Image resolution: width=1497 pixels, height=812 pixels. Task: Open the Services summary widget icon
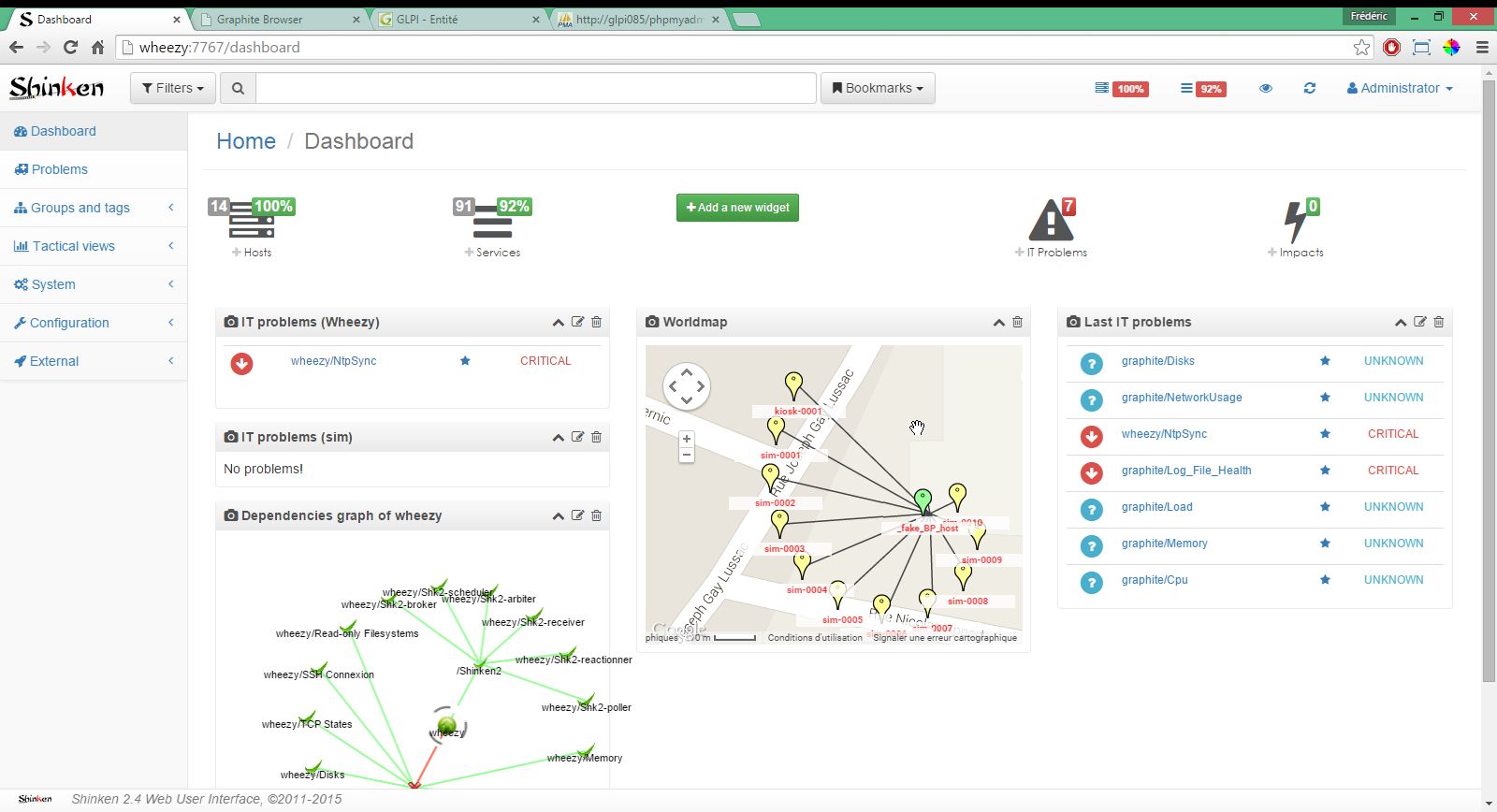[492, 220]
